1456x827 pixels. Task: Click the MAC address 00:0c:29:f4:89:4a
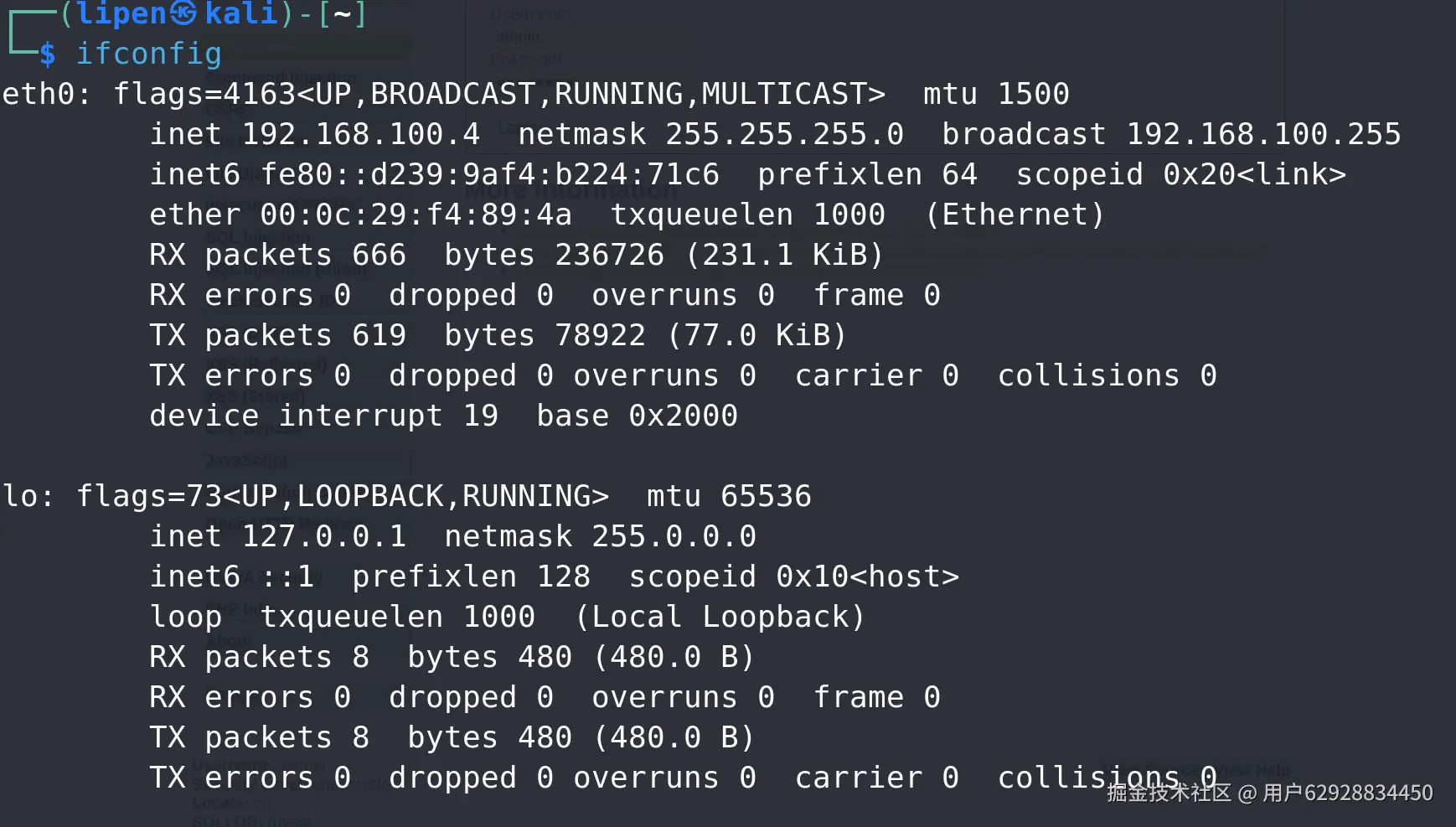(x=416, y=215)
